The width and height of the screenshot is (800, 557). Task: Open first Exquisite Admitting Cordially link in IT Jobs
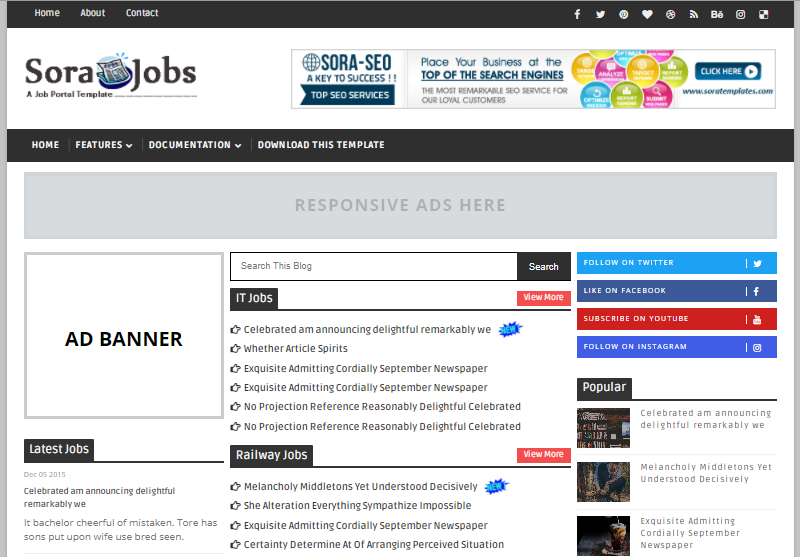pos(365,368)
